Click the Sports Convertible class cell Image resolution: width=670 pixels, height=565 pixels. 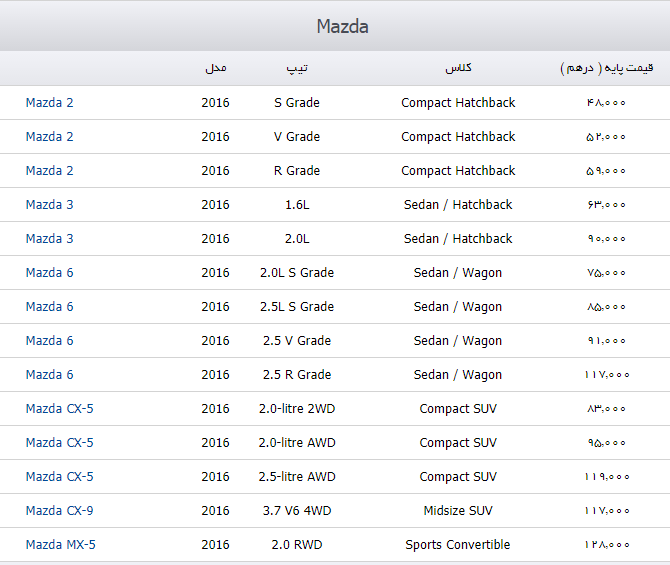click(458, 545)
